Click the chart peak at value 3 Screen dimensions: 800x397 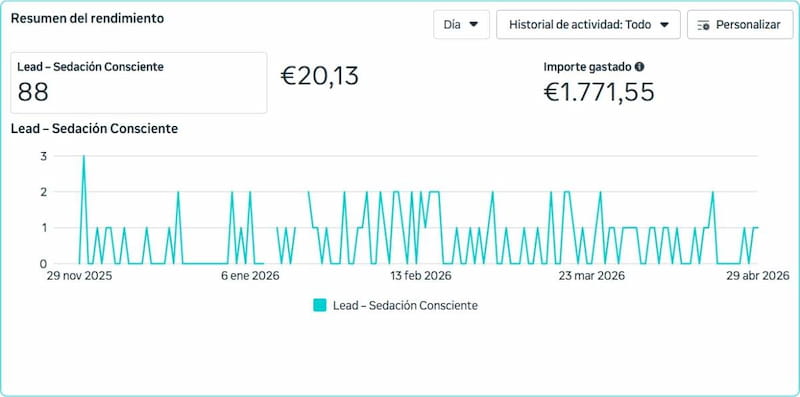[x=84, y=156]
